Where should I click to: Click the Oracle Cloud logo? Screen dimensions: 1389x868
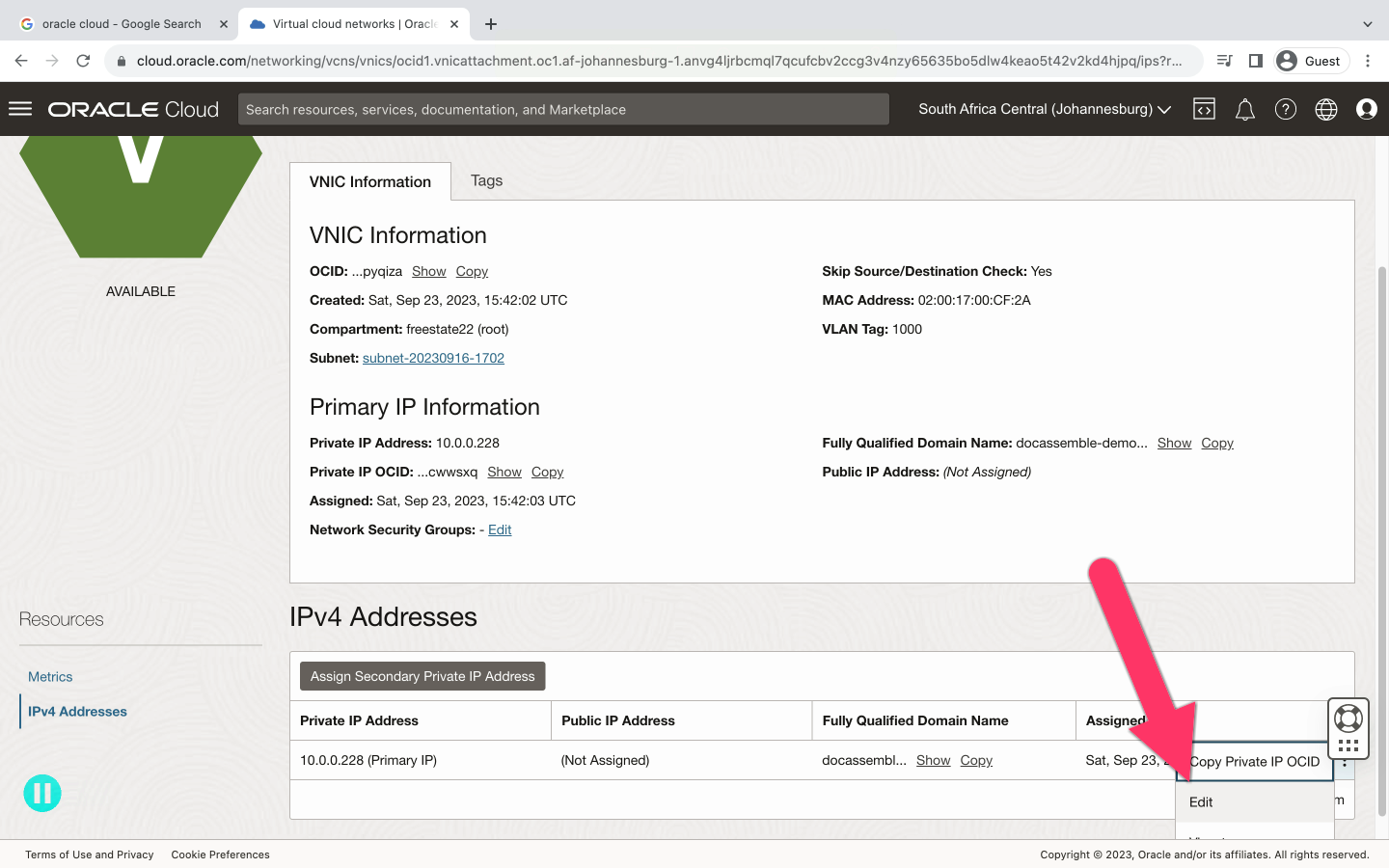[133, 109]
